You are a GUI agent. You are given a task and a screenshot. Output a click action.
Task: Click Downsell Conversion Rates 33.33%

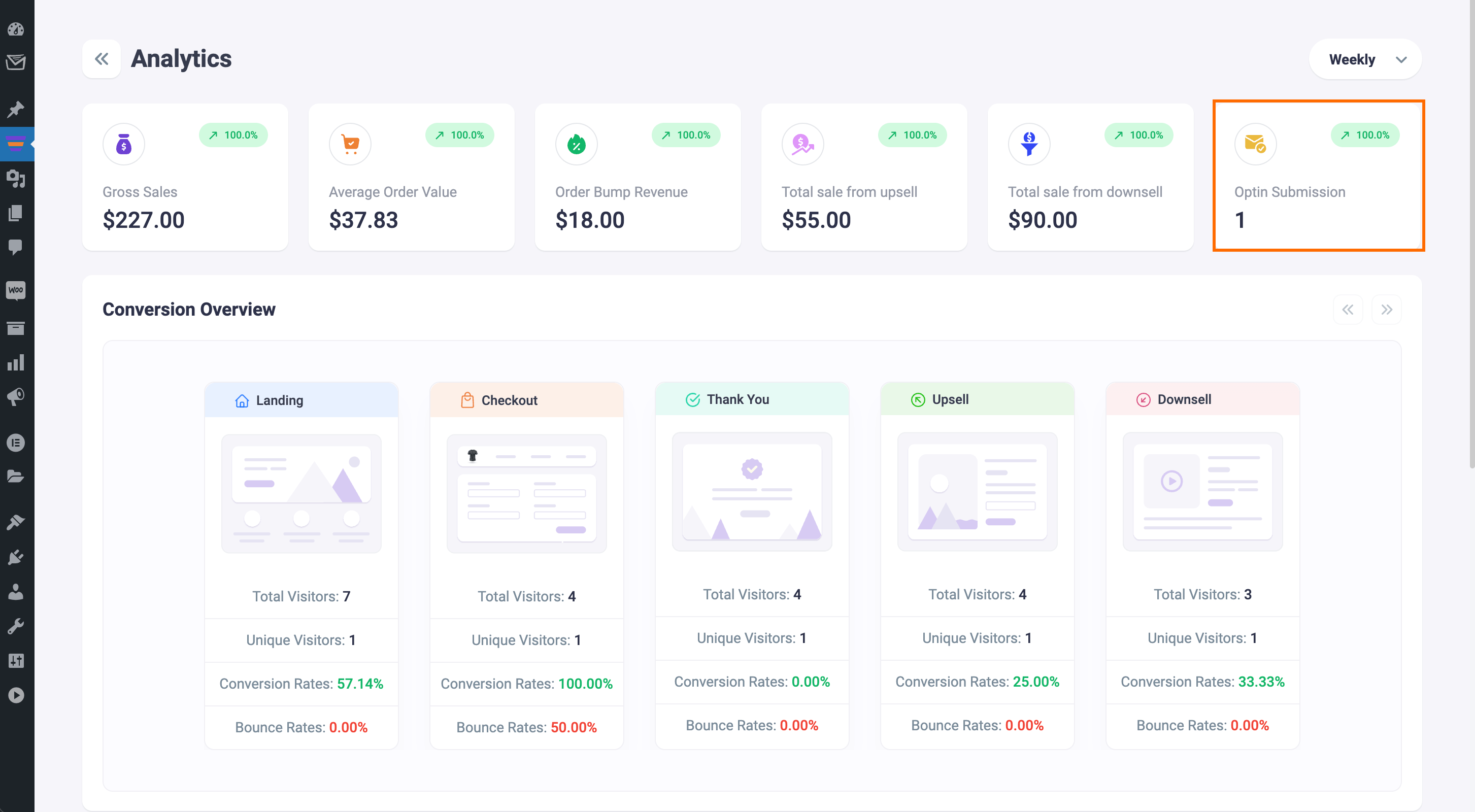1202,682
